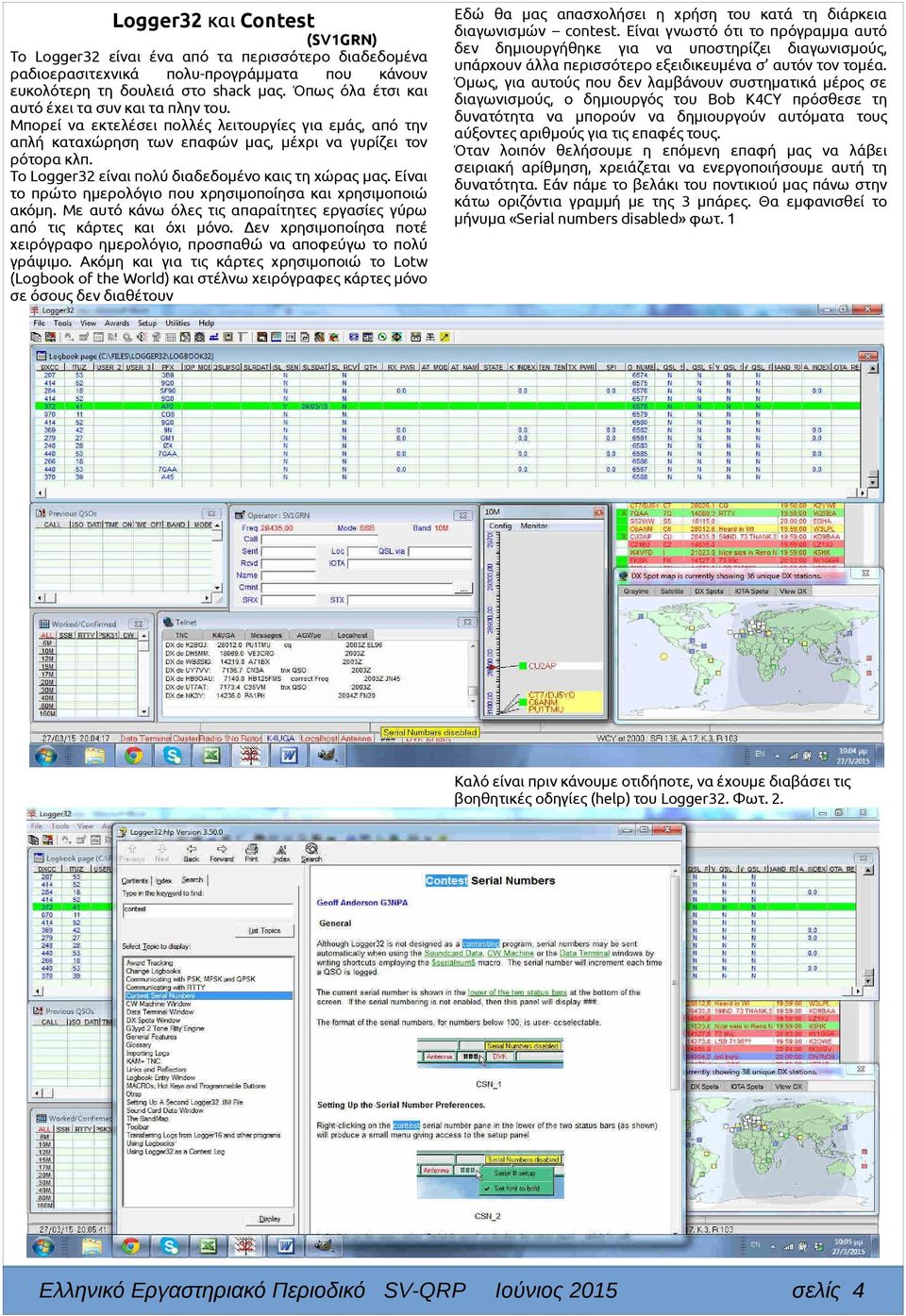Switch to TNC tab in Telnet window

181,636
